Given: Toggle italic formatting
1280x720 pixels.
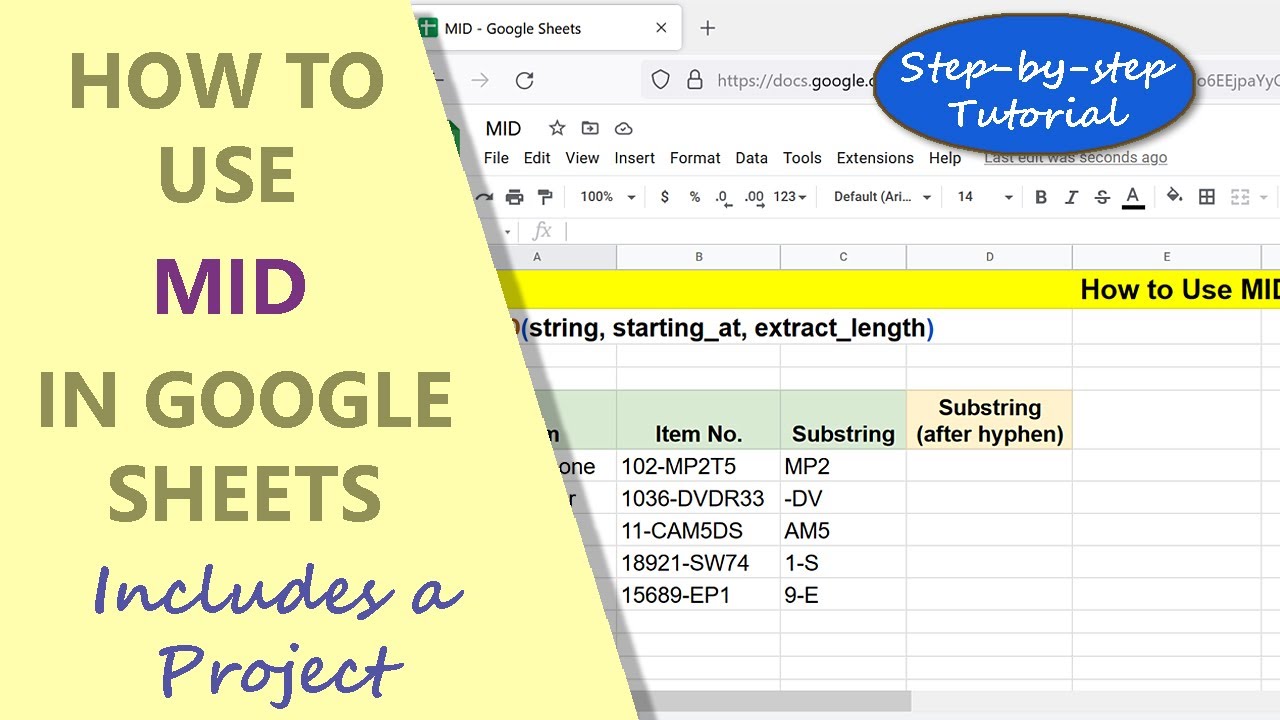Looking at the screenshot, I should point(1071,197).
